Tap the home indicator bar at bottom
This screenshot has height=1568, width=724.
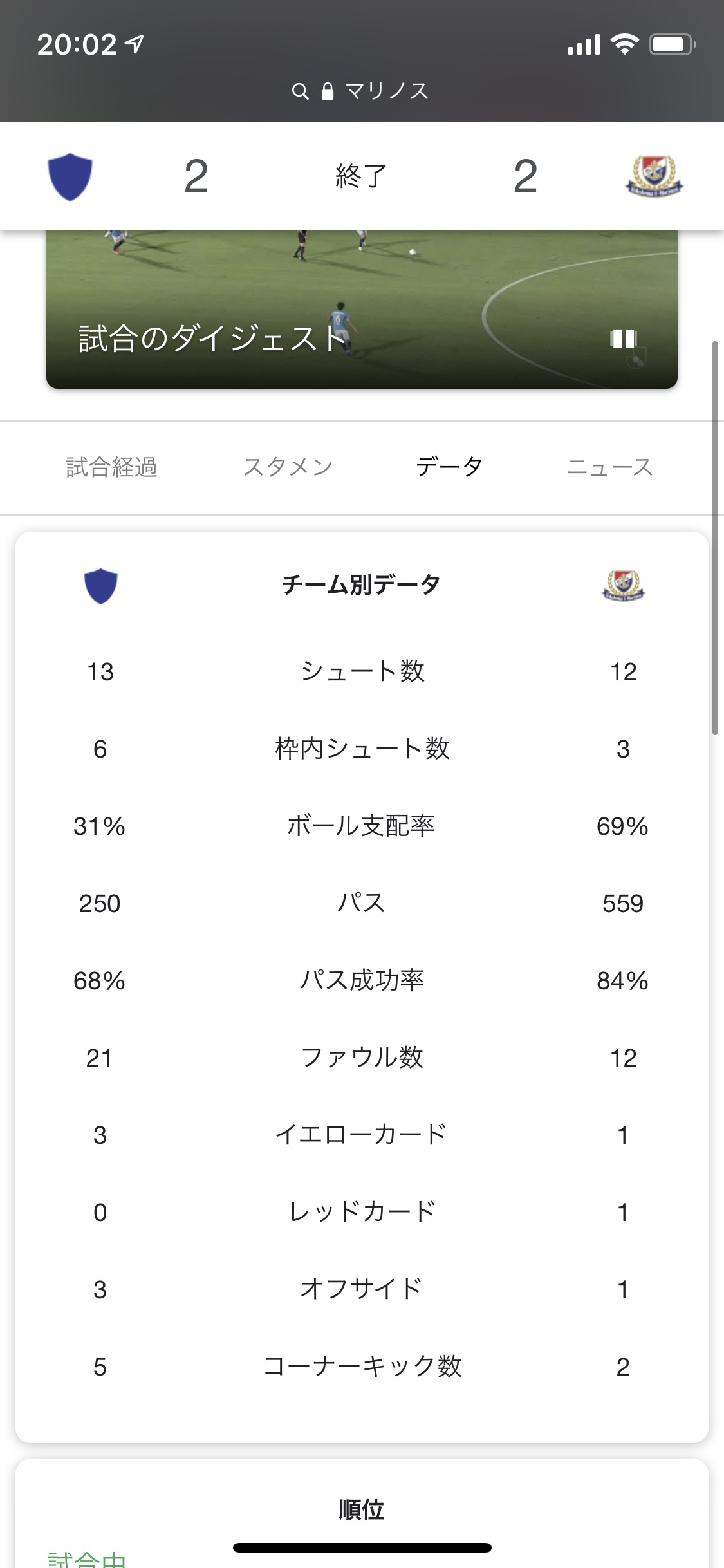tap(362, 1547)
